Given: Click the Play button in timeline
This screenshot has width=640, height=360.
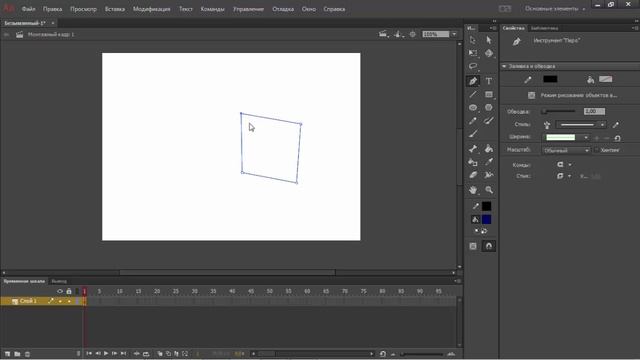Looking at the screenshot, I should 106,353.
